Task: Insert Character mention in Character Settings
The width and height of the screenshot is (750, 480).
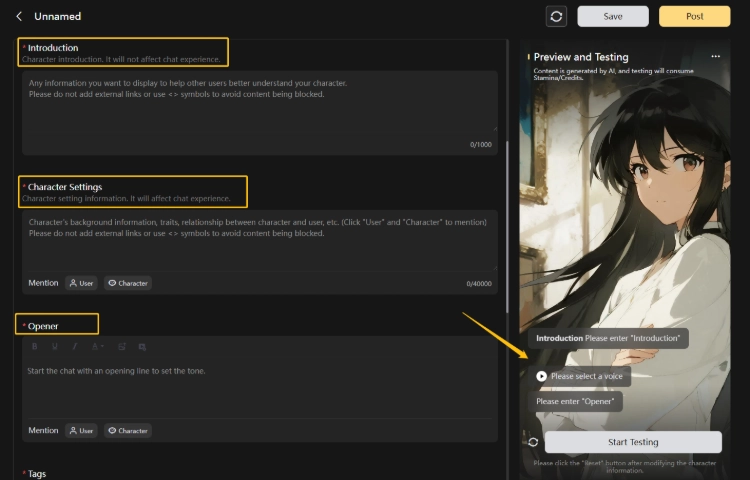Action: pos(128,283)
